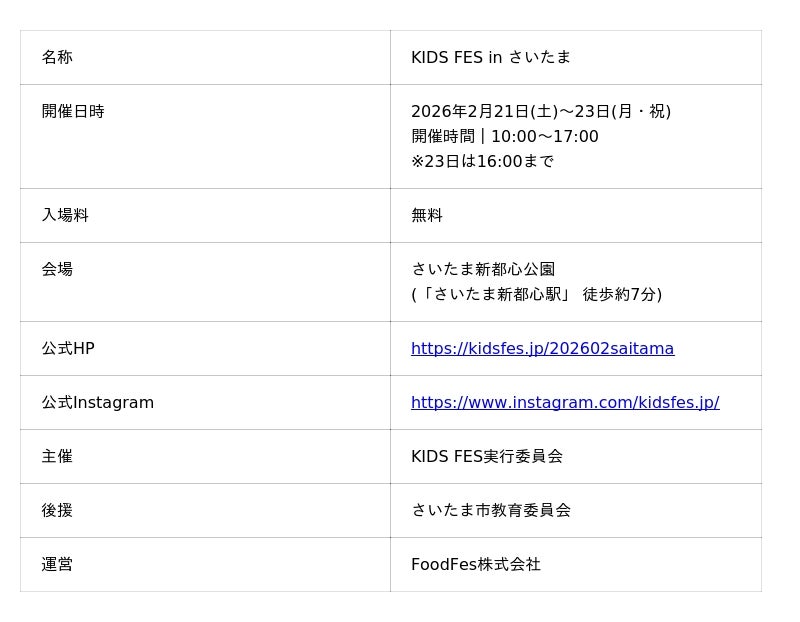Click the 公式HP label cell
The image size is (800, 622).
[68, 349]
